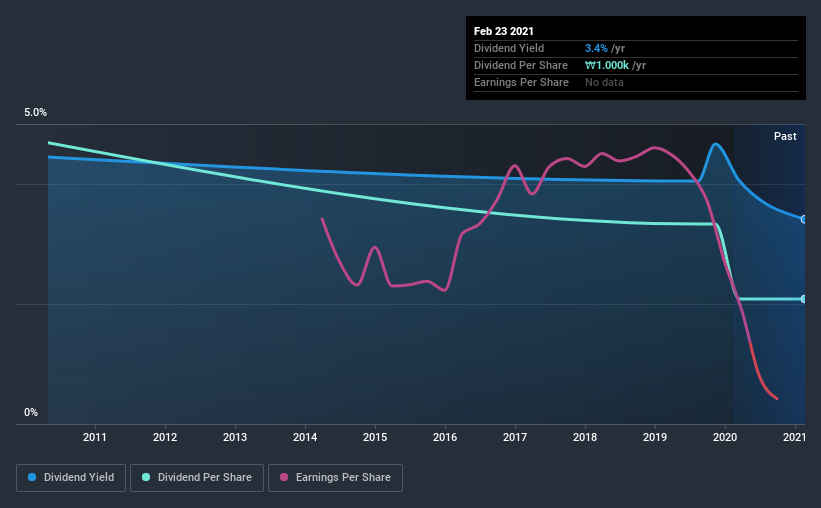The image size is (821, 508).
Task: Click the 2019 x-axis label
Action: [x=654, y=437]
